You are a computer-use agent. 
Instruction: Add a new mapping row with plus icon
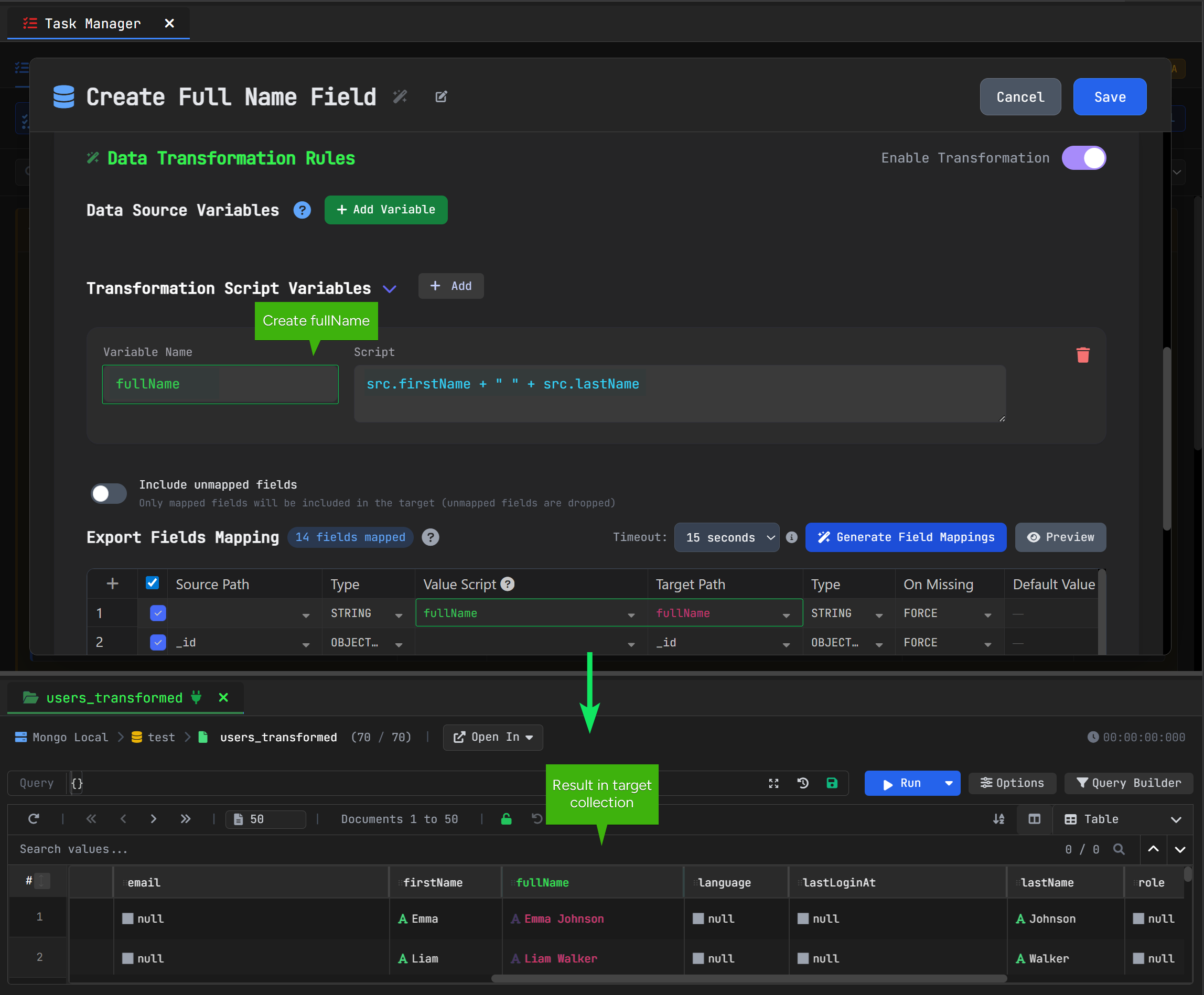[x=112, y=584]
